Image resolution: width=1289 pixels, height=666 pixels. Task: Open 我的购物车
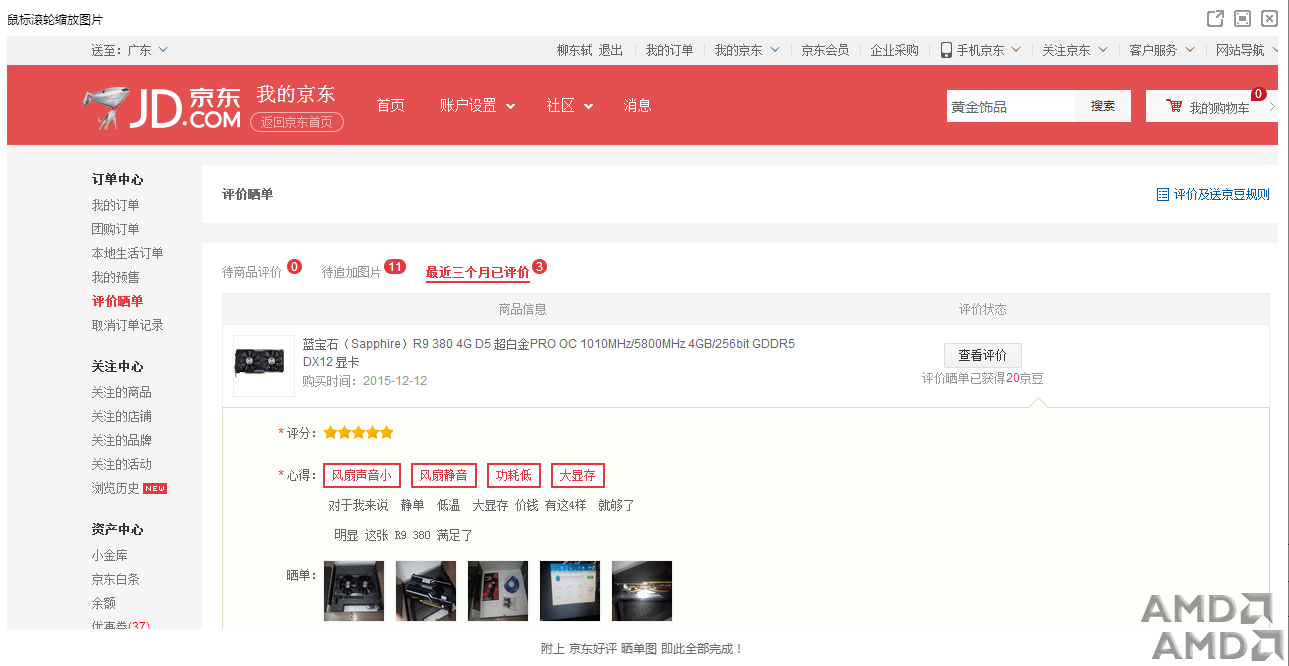(x=1219, y=108)
